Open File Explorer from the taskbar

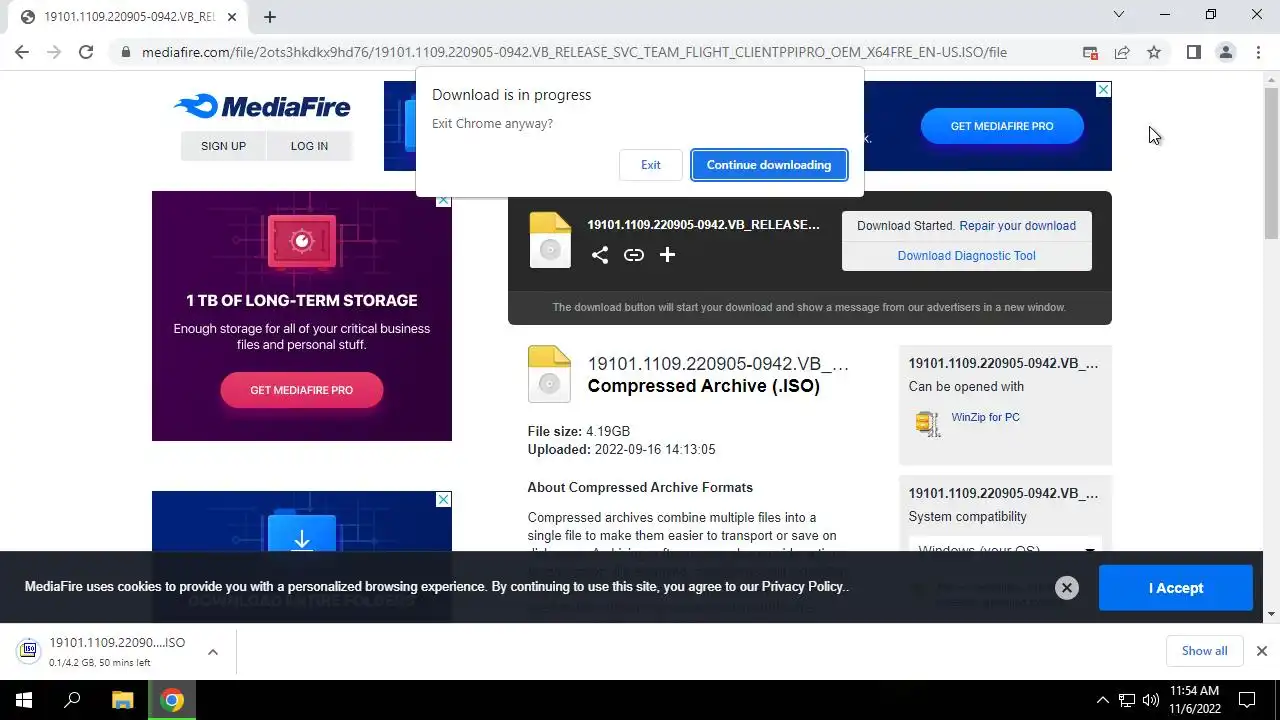122,700
